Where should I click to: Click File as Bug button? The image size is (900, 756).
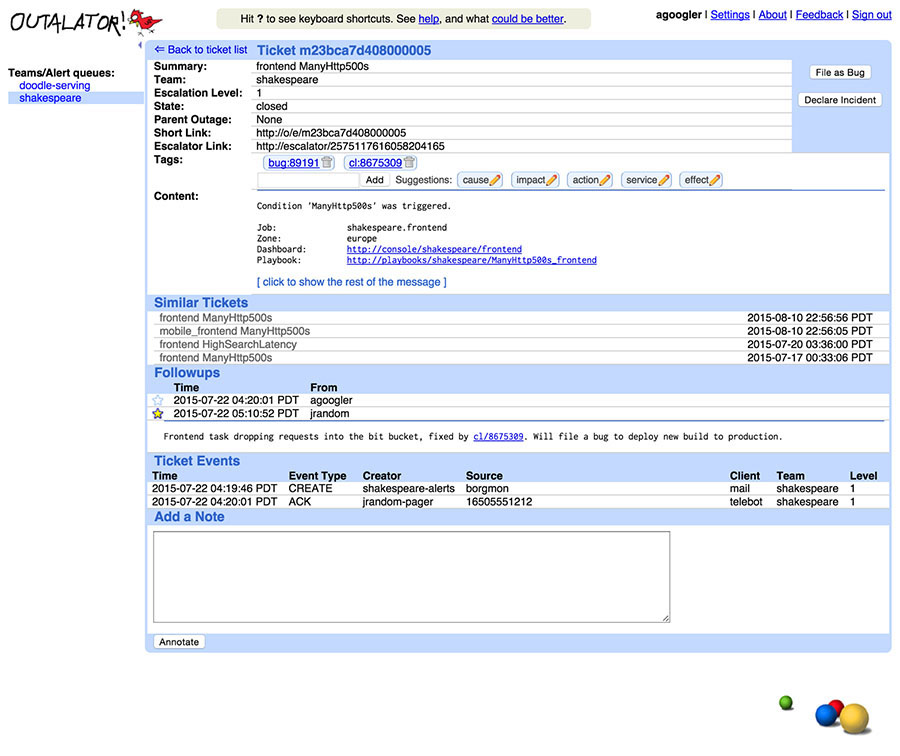tap(840, 72)
